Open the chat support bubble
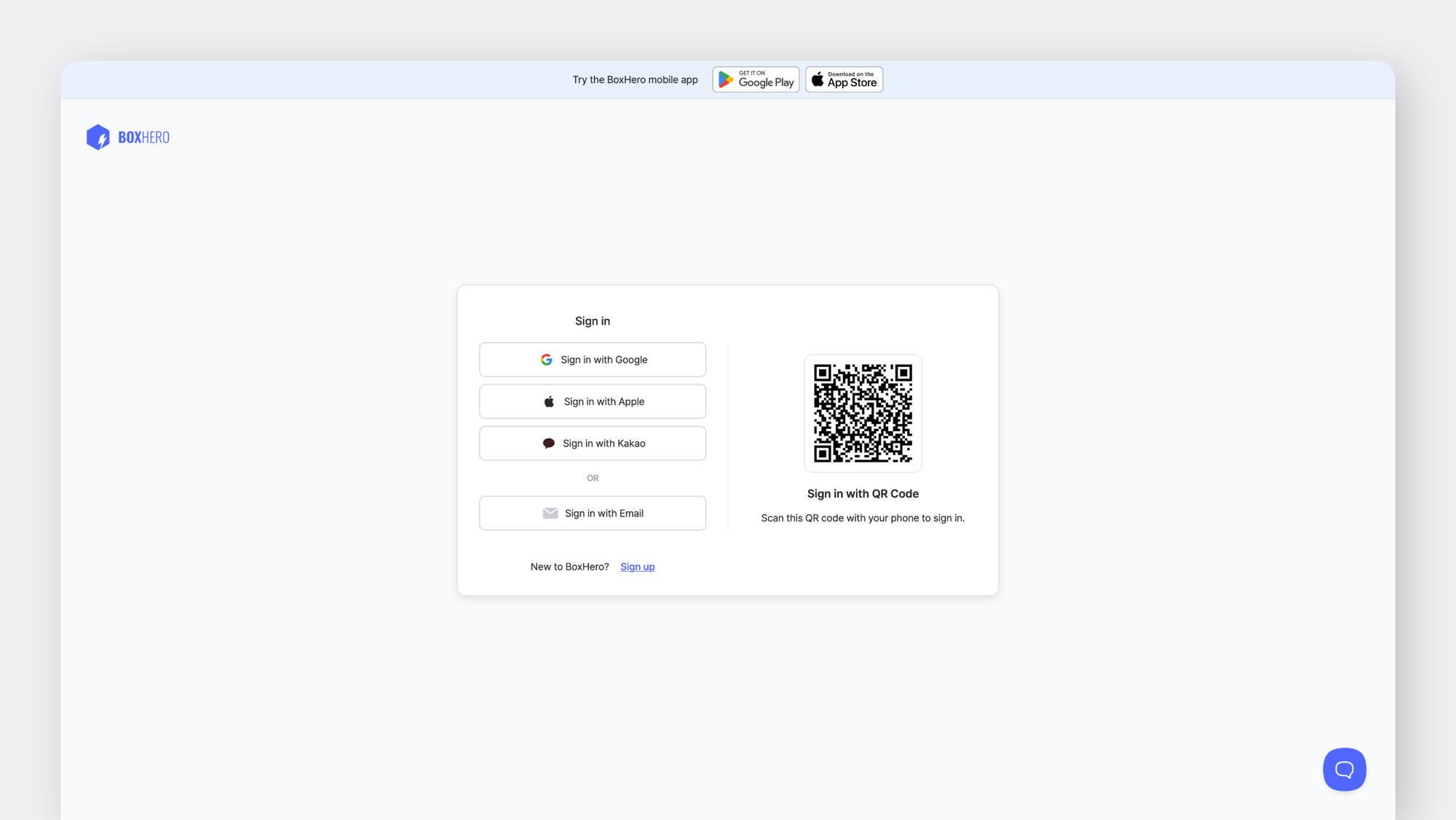Viewport: 1456px width, 820px height. tap(1345, 769)
